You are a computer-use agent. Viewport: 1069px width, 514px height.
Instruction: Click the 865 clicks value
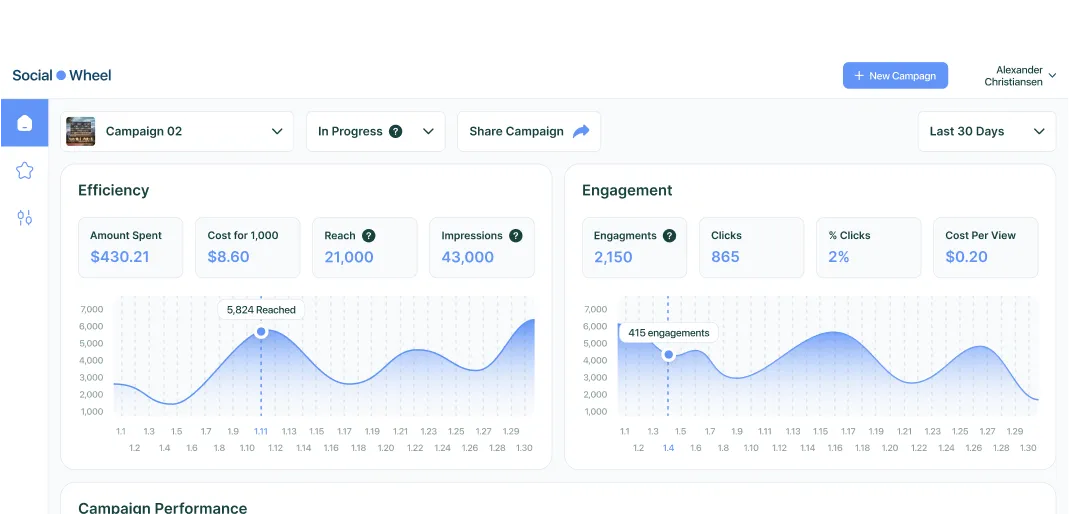[726, 257]
